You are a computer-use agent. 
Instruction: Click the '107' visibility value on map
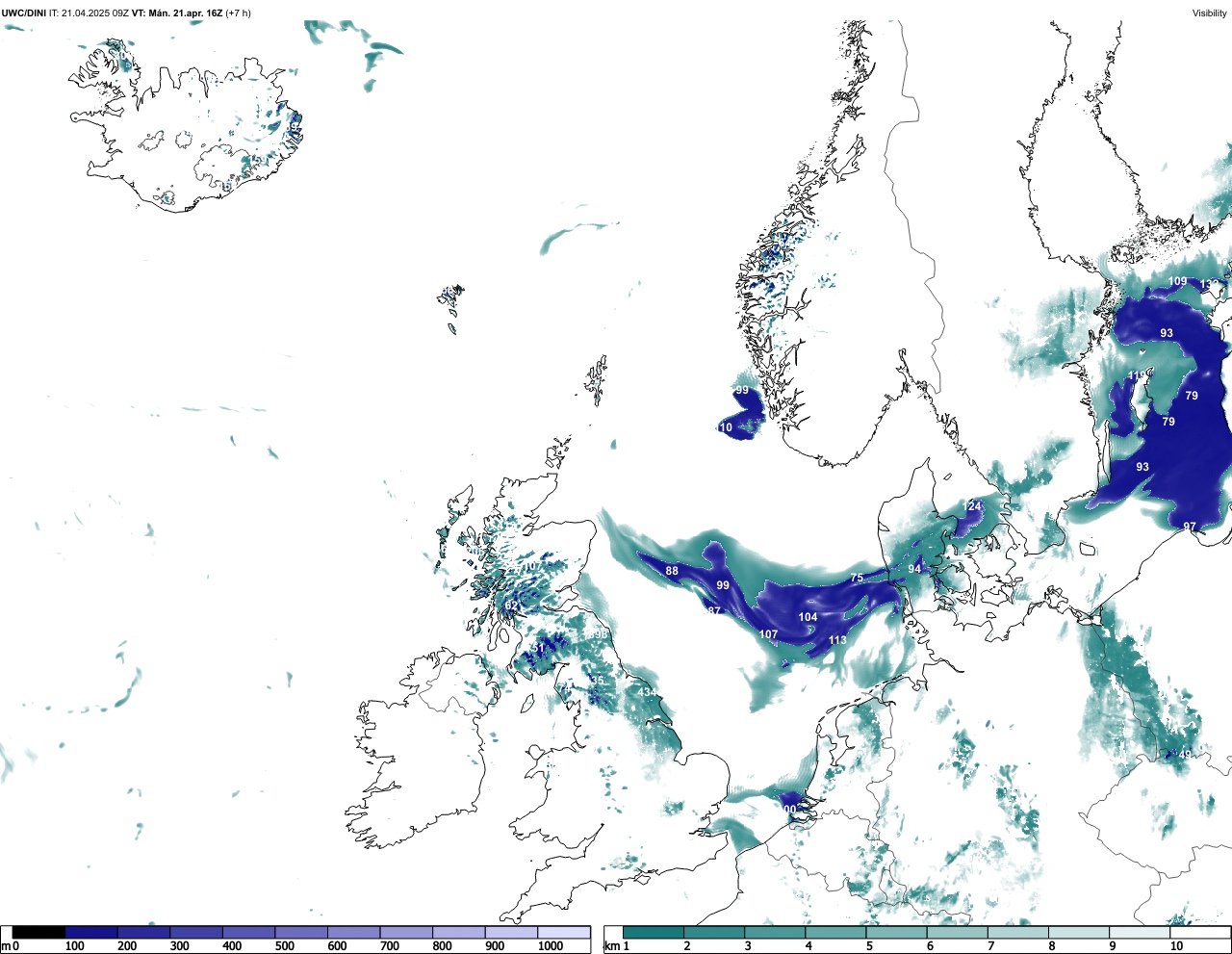point(768,634)
